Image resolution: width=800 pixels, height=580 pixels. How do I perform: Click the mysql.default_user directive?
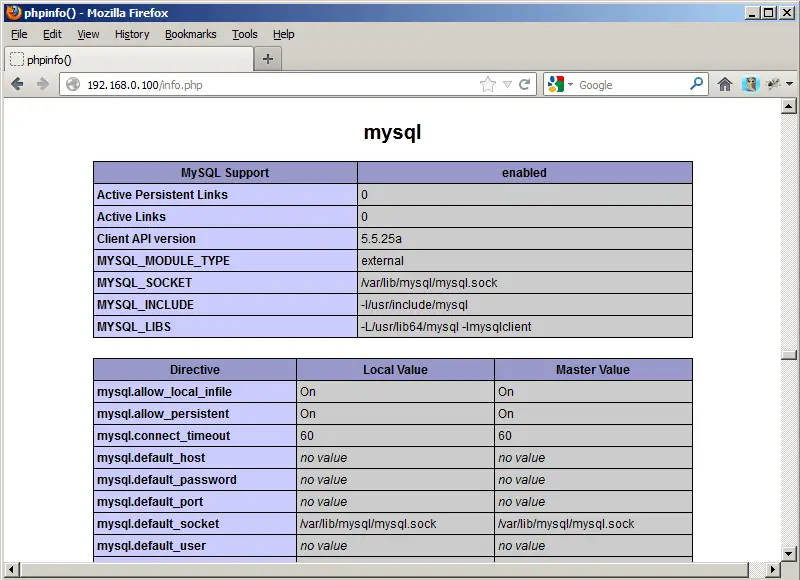coord(152,545)
